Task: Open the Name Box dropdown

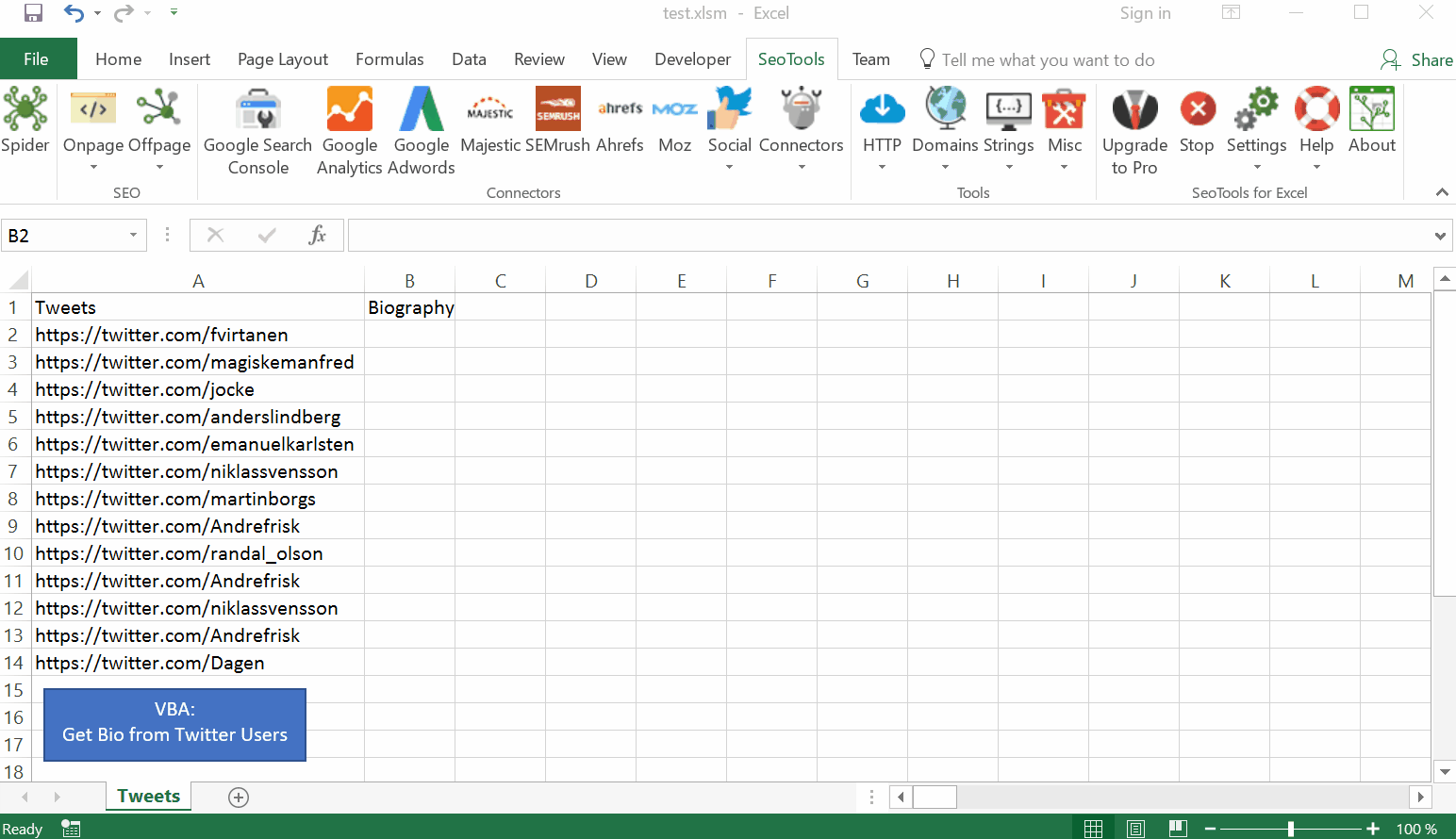Action: click(x=133, y=235)
